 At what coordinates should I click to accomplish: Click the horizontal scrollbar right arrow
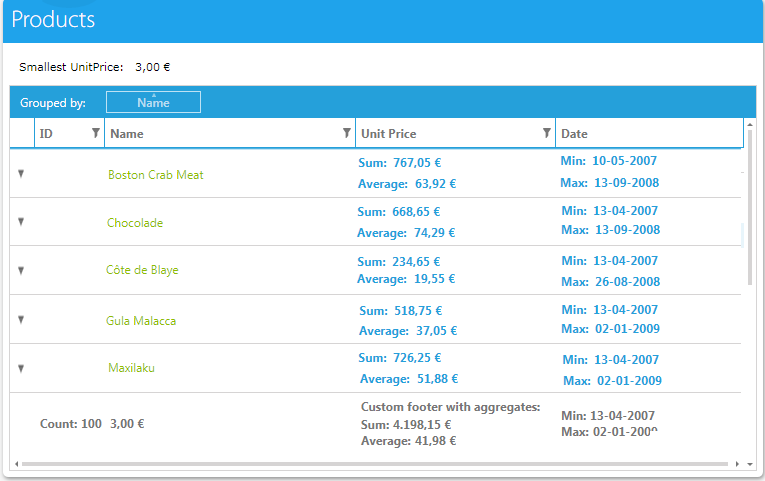click(737, 464)
